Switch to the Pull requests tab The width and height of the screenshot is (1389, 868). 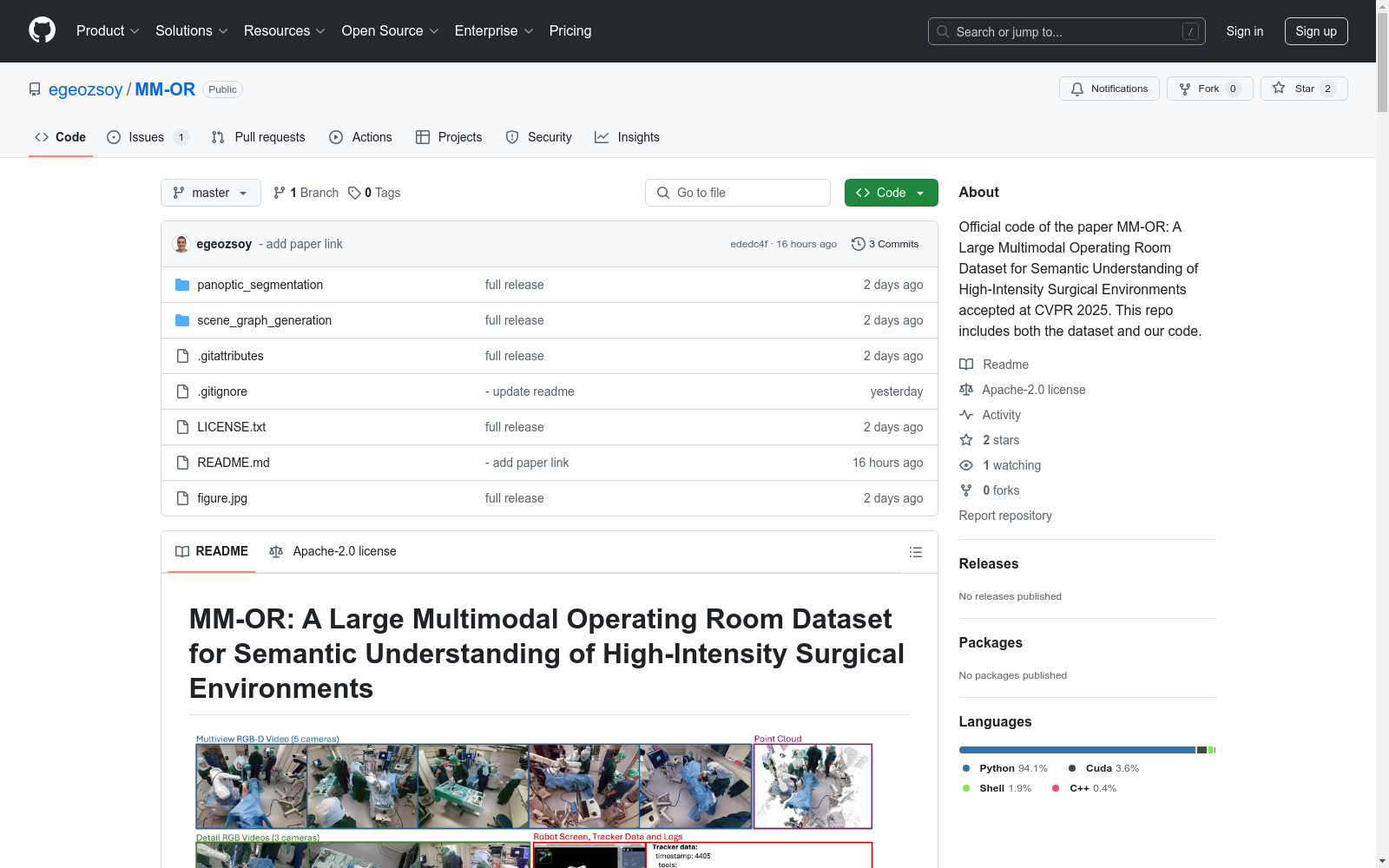pyautogui.click(x=259, y=137)
